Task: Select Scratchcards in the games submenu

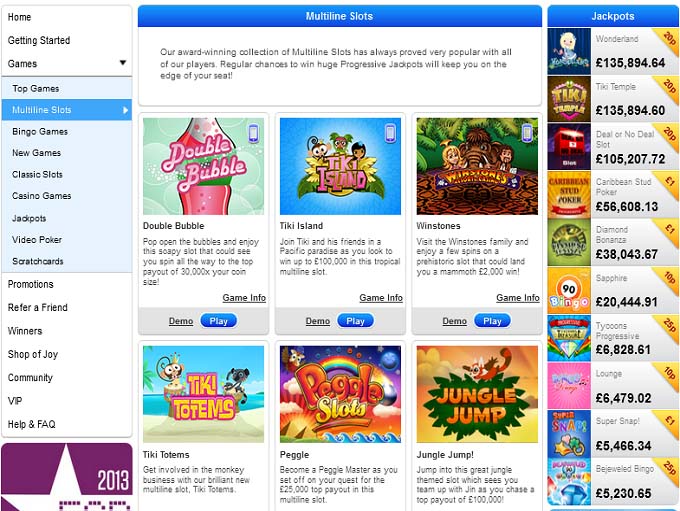Action: click(x=38, y=261)
